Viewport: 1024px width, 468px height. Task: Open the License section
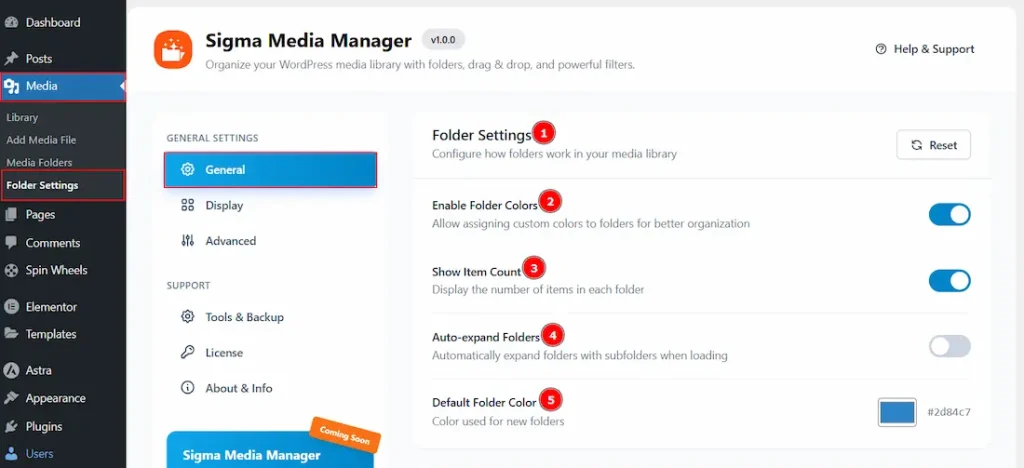(270, 352)
